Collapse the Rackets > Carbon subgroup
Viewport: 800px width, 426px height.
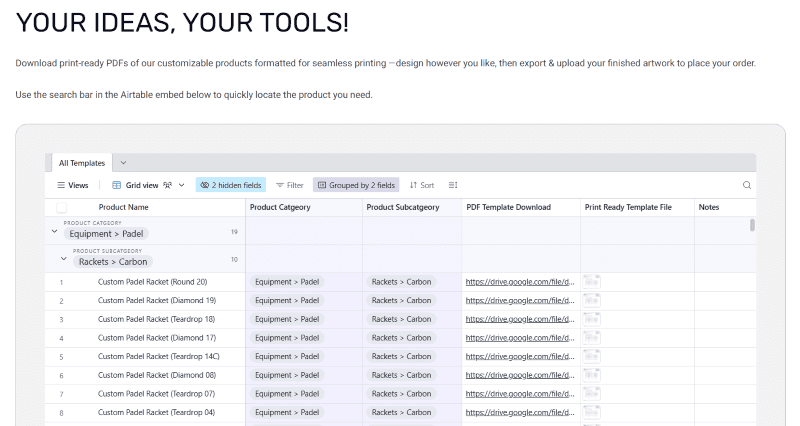coord(64,260)
